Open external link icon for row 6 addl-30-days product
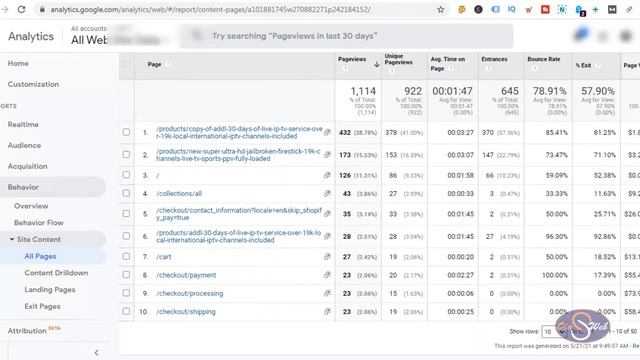640x360 pixels. pos(327,236)
